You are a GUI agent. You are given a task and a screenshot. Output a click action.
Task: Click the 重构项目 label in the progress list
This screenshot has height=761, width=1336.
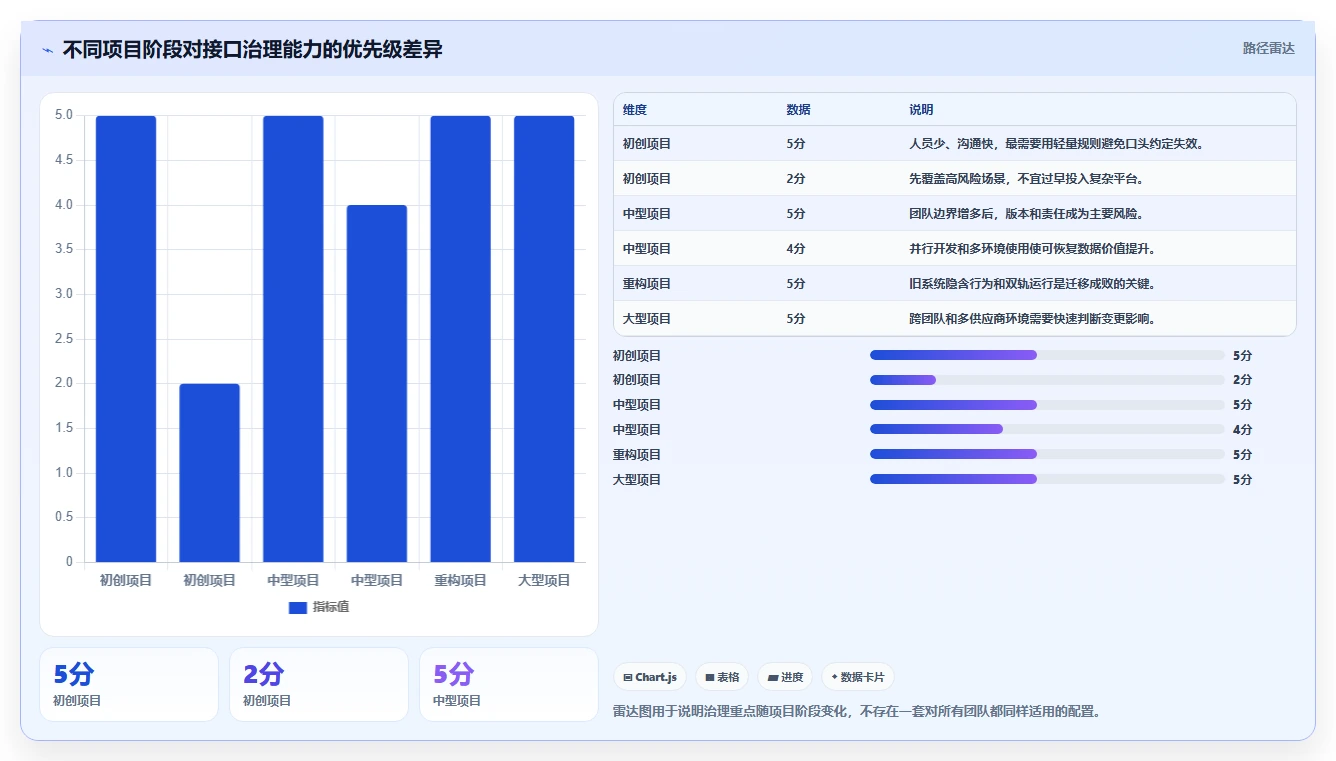coord(637,455)
